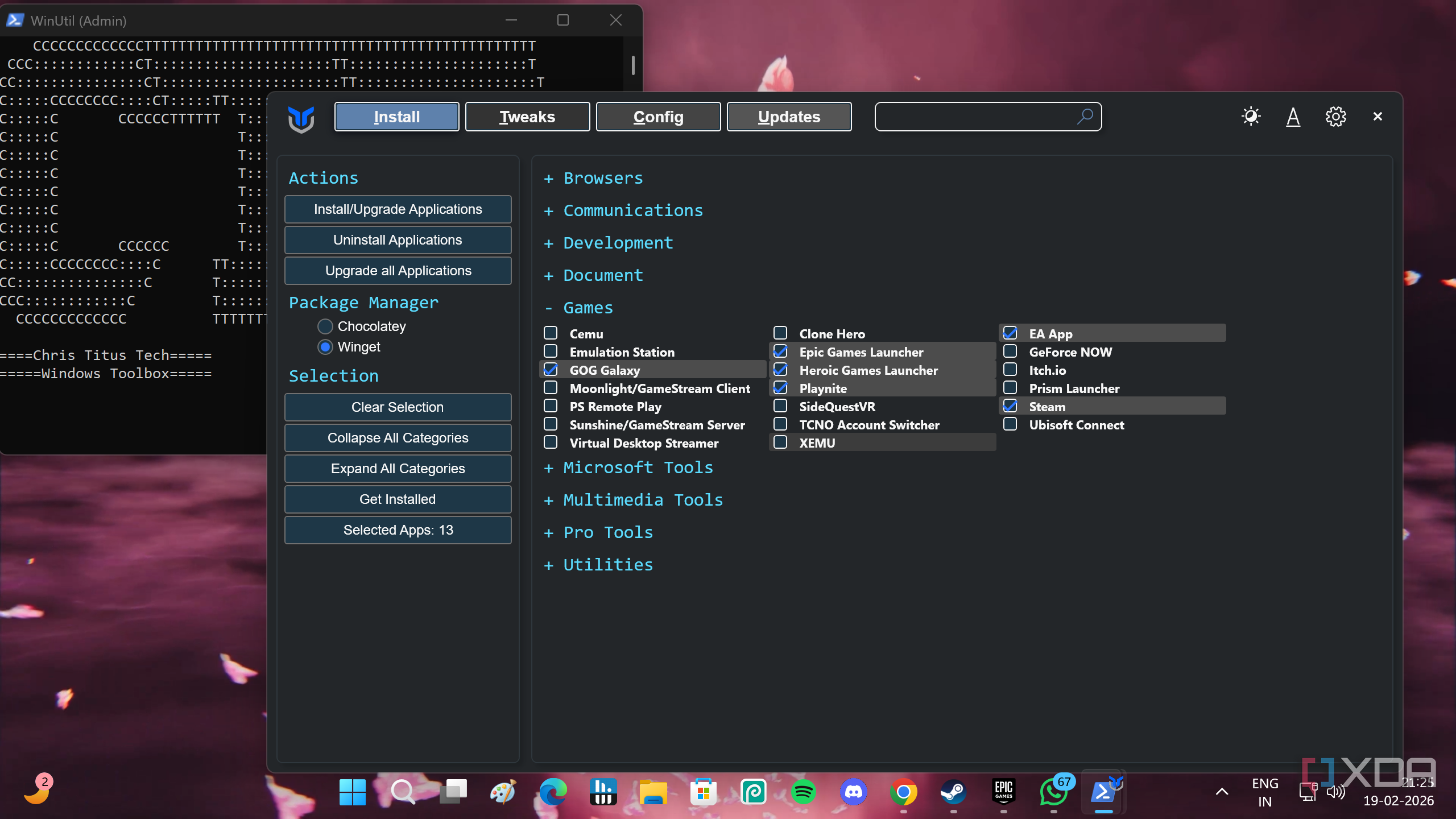
Task: Click the search magnifier icon
Action: 1085,116
